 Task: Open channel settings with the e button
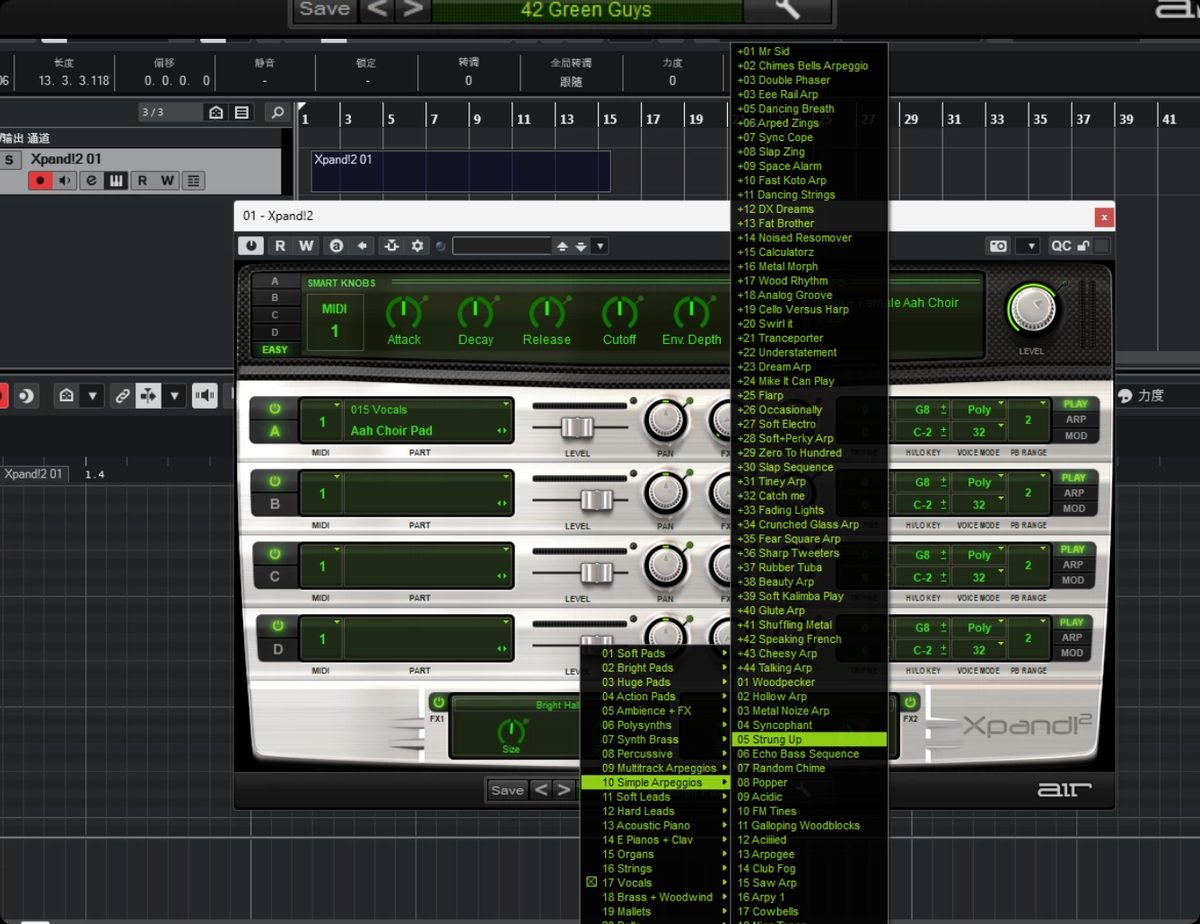(91, 181)
